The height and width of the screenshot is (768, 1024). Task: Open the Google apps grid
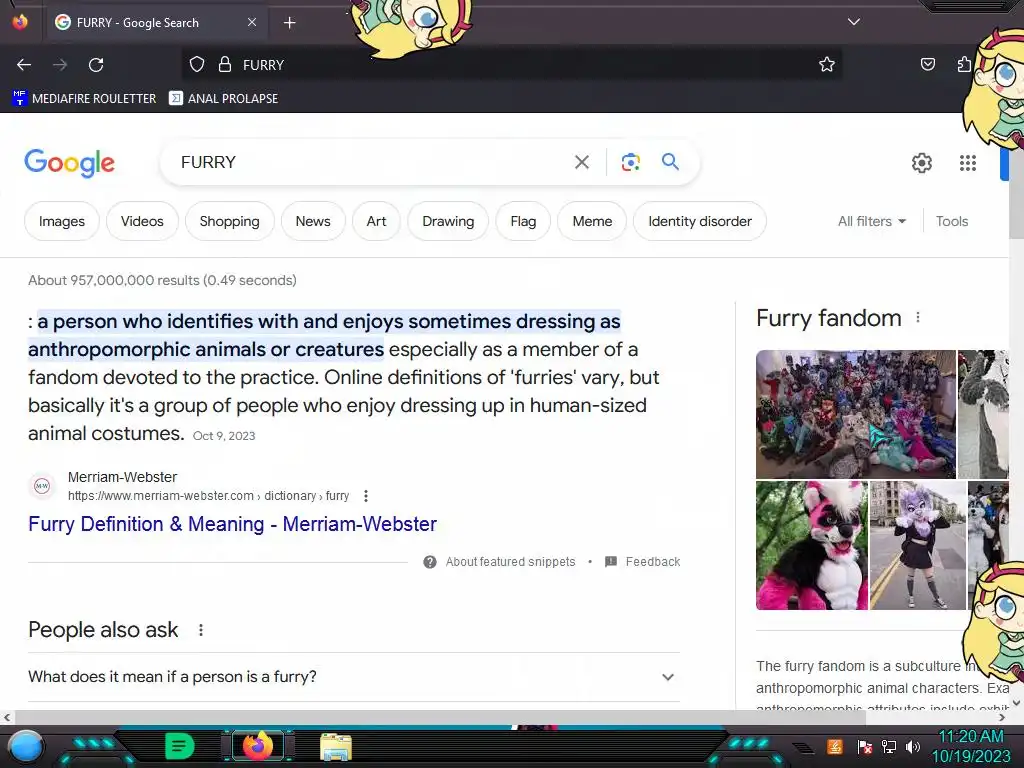click(x=968, y=163)
